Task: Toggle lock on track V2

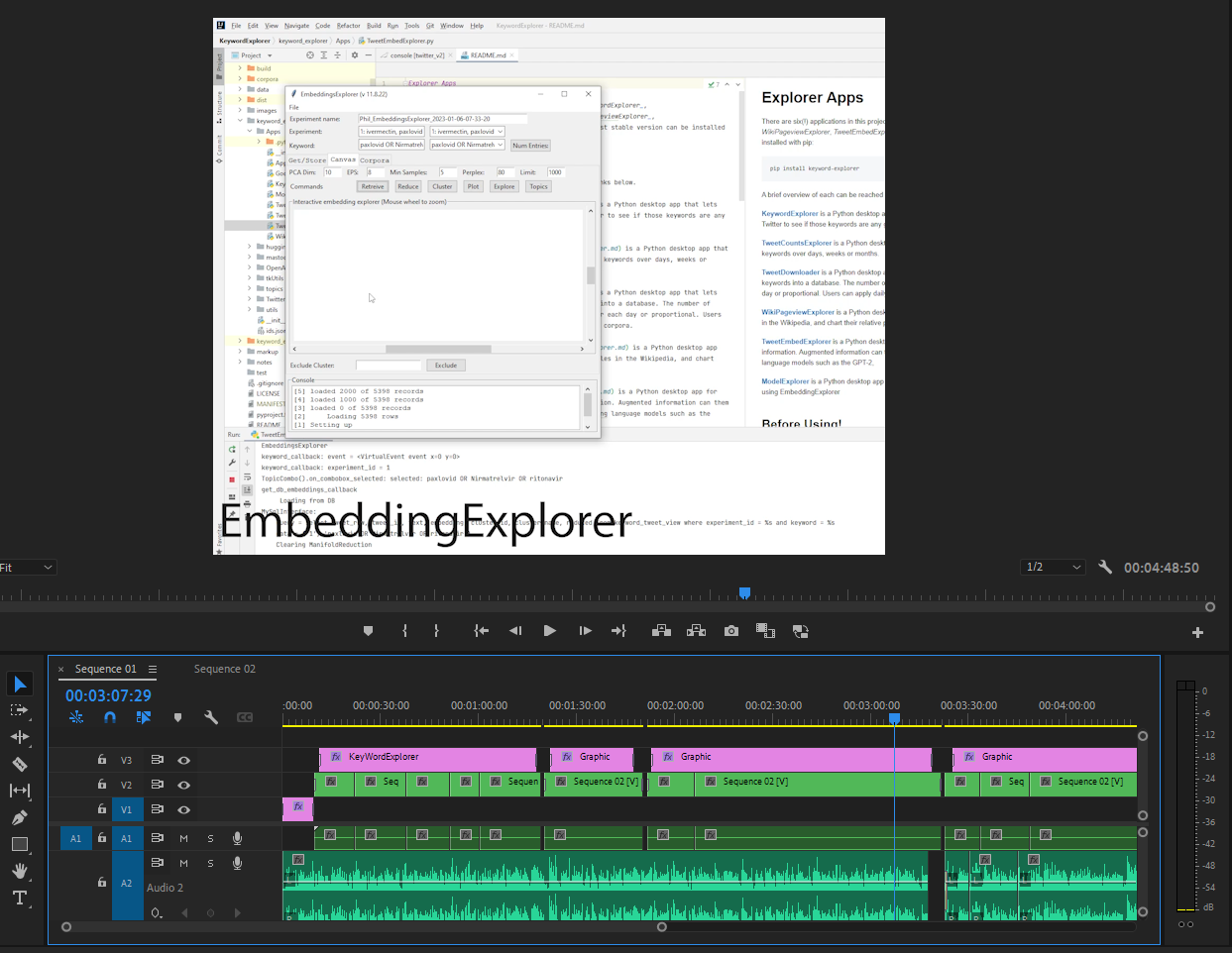Action: pos(101,785)
